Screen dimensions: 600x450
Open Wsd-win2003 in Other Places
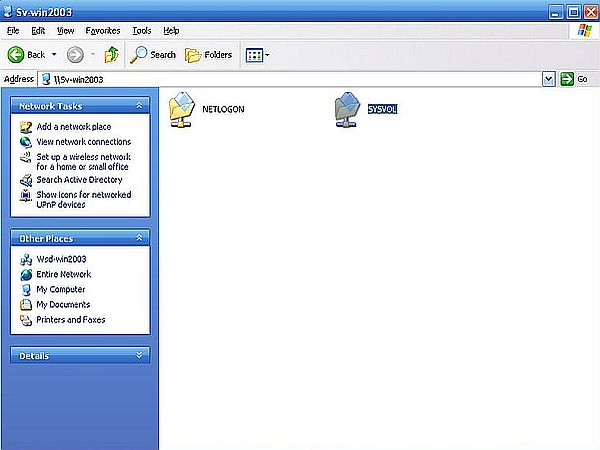tap(61, 259)
